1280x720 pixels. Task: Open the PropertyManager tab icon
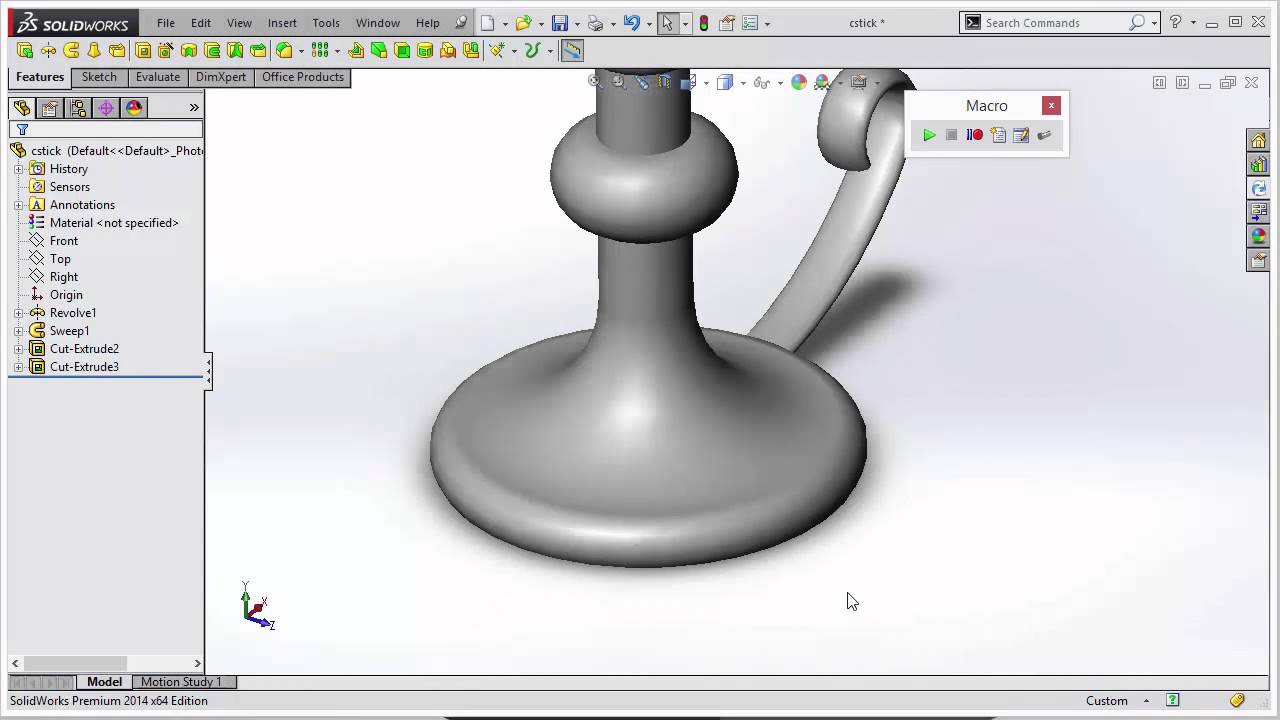[x=50, y=108]
